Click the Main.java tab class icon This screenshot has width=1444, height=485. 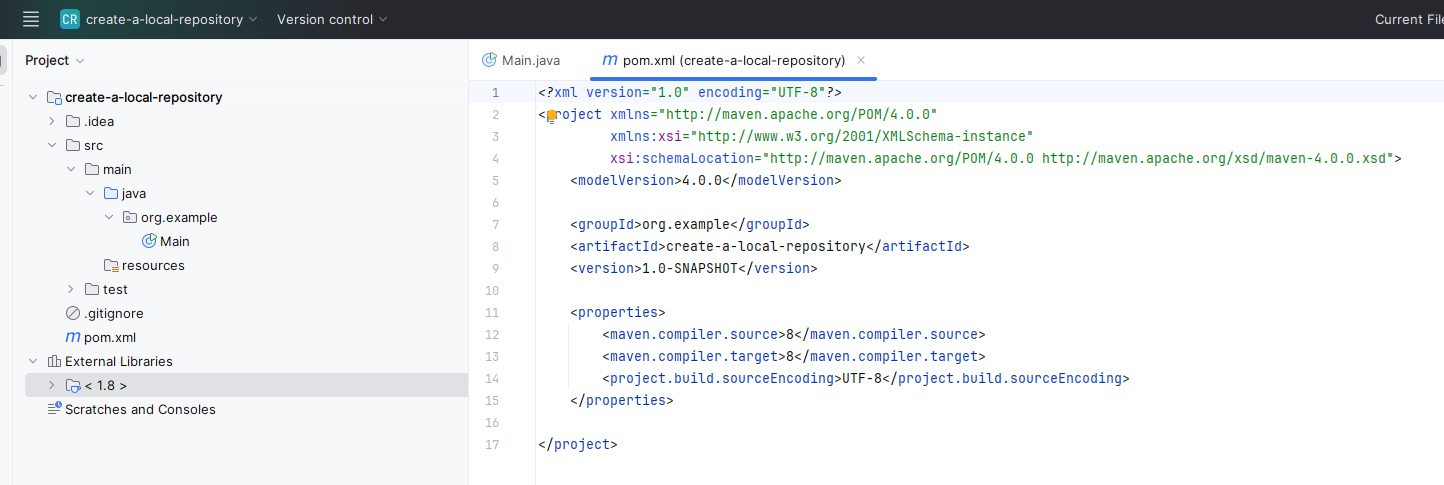tap(489, 60)
